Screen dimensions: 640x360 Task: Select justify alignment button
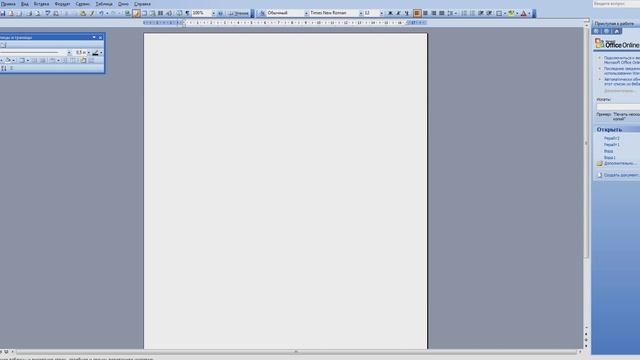pyautogui.click(x=442, y=13)
